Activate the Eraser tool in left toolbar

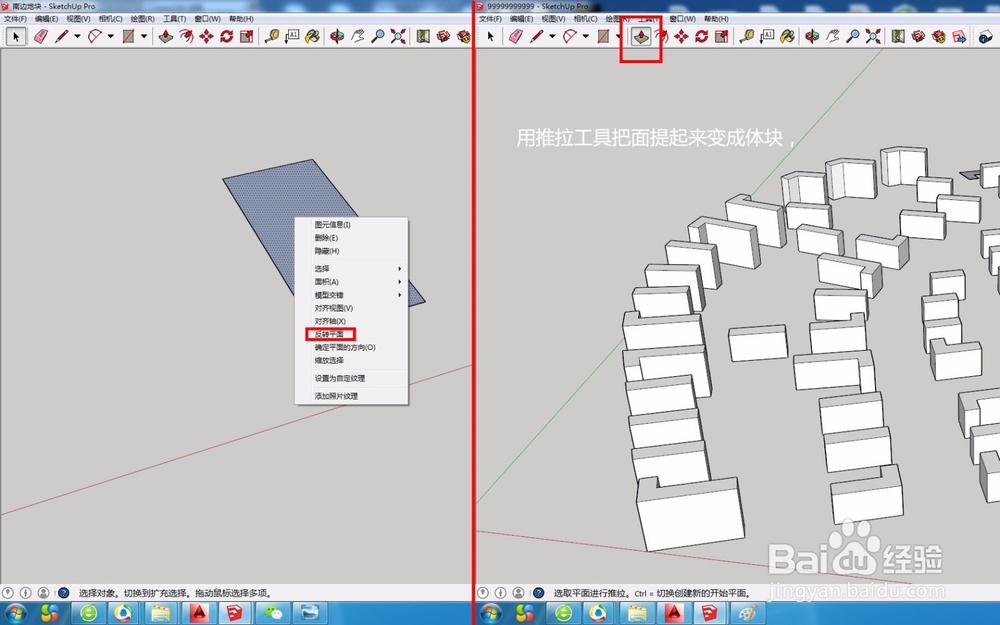point(40,36)
